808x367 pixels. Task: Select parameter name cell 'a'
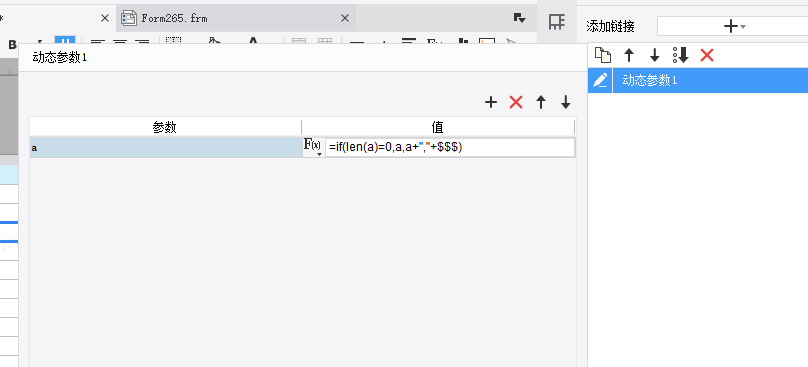(165, 147)
